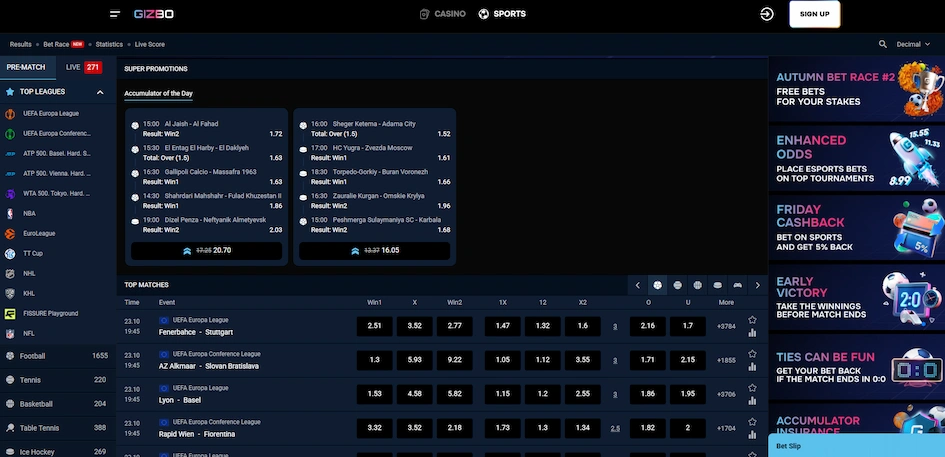The height and width of the screenshot is (457, 945).
Task: Open +3784 more markets for Fenerbahce match
Action: coord(726,327)
